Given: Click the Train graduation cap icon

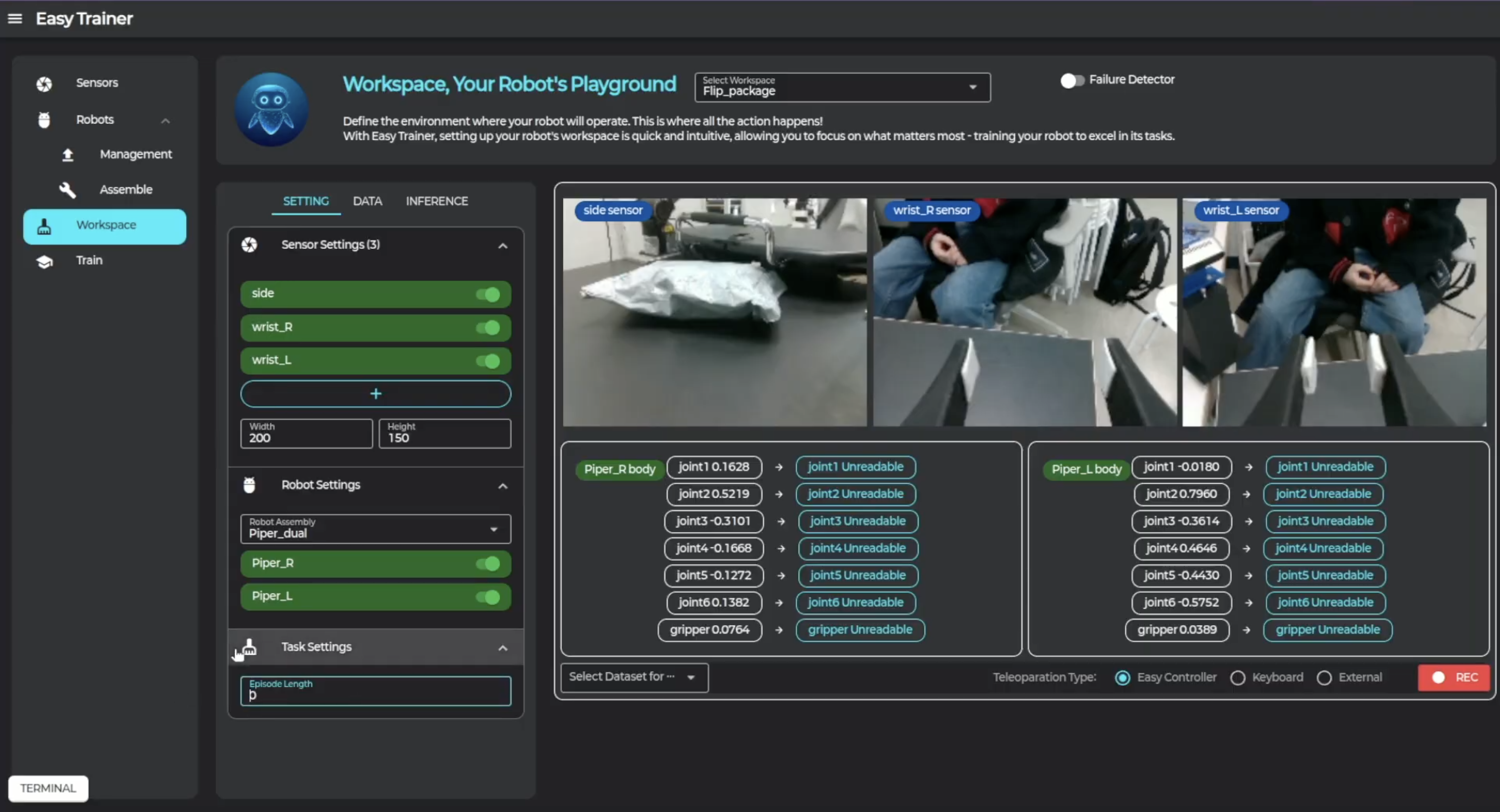Looking at the screenshot, I should [x=44, y=261].
